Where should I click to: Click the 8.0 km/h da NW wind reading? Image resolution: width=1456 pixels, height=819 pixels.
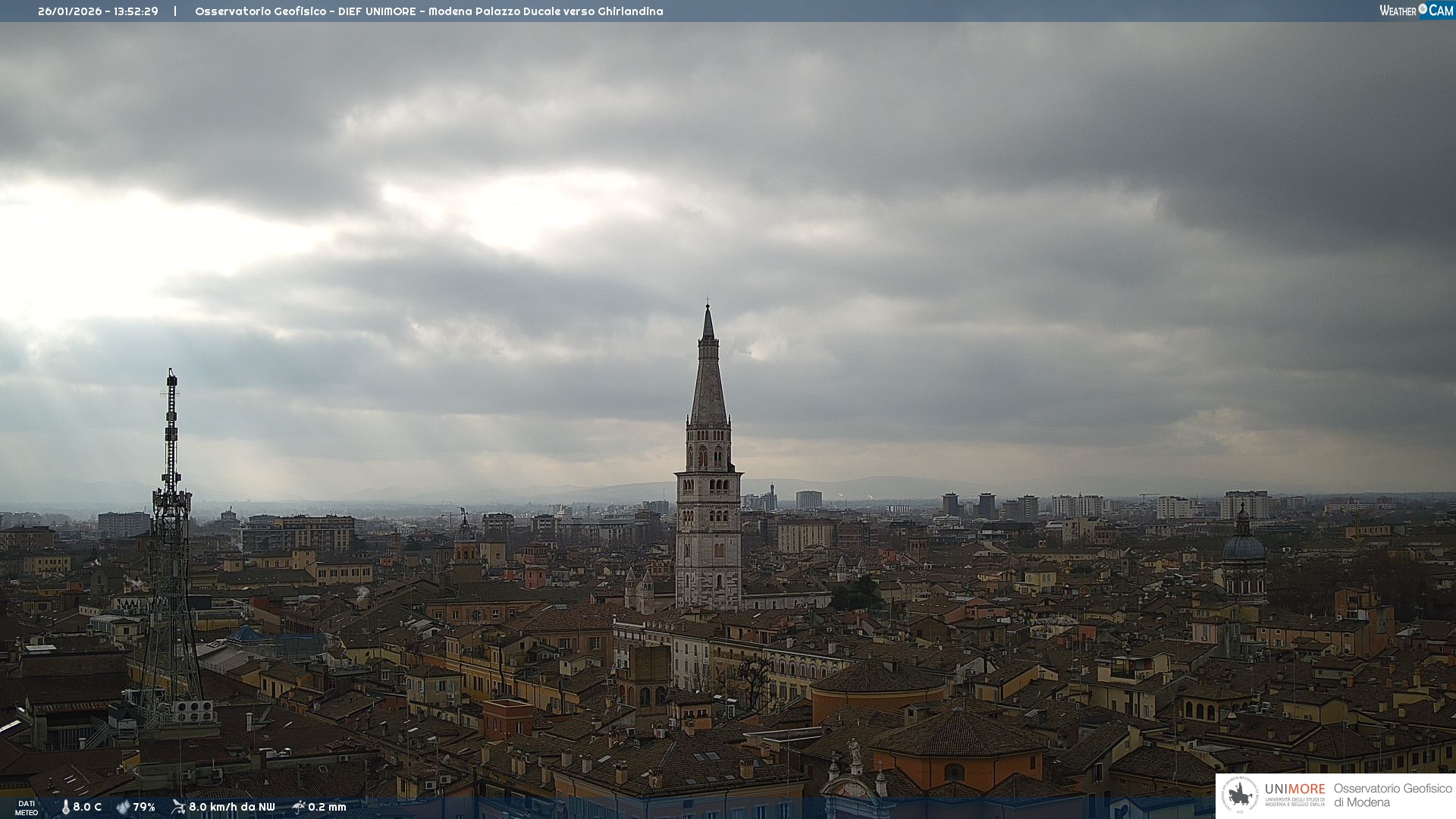pos(232,807)
